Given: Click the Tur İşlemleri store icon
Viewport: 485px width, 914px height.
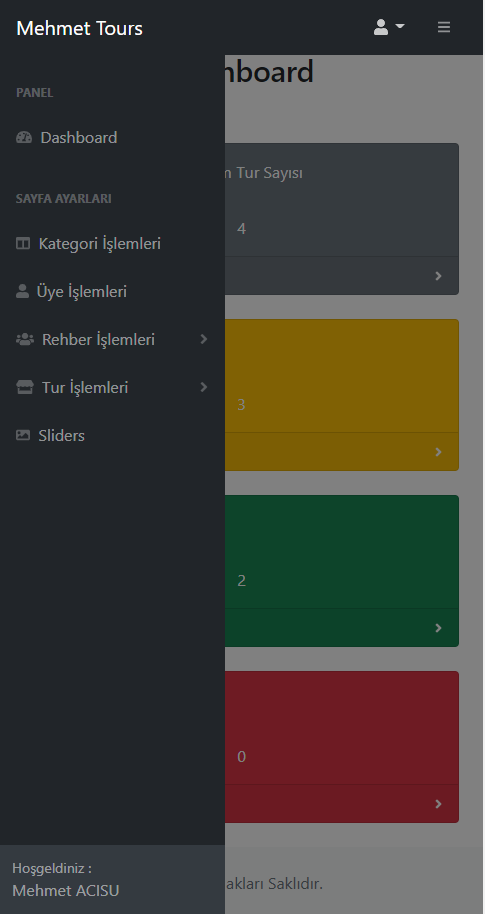Looking at the screenshot, I should click(x=24, y=388).
